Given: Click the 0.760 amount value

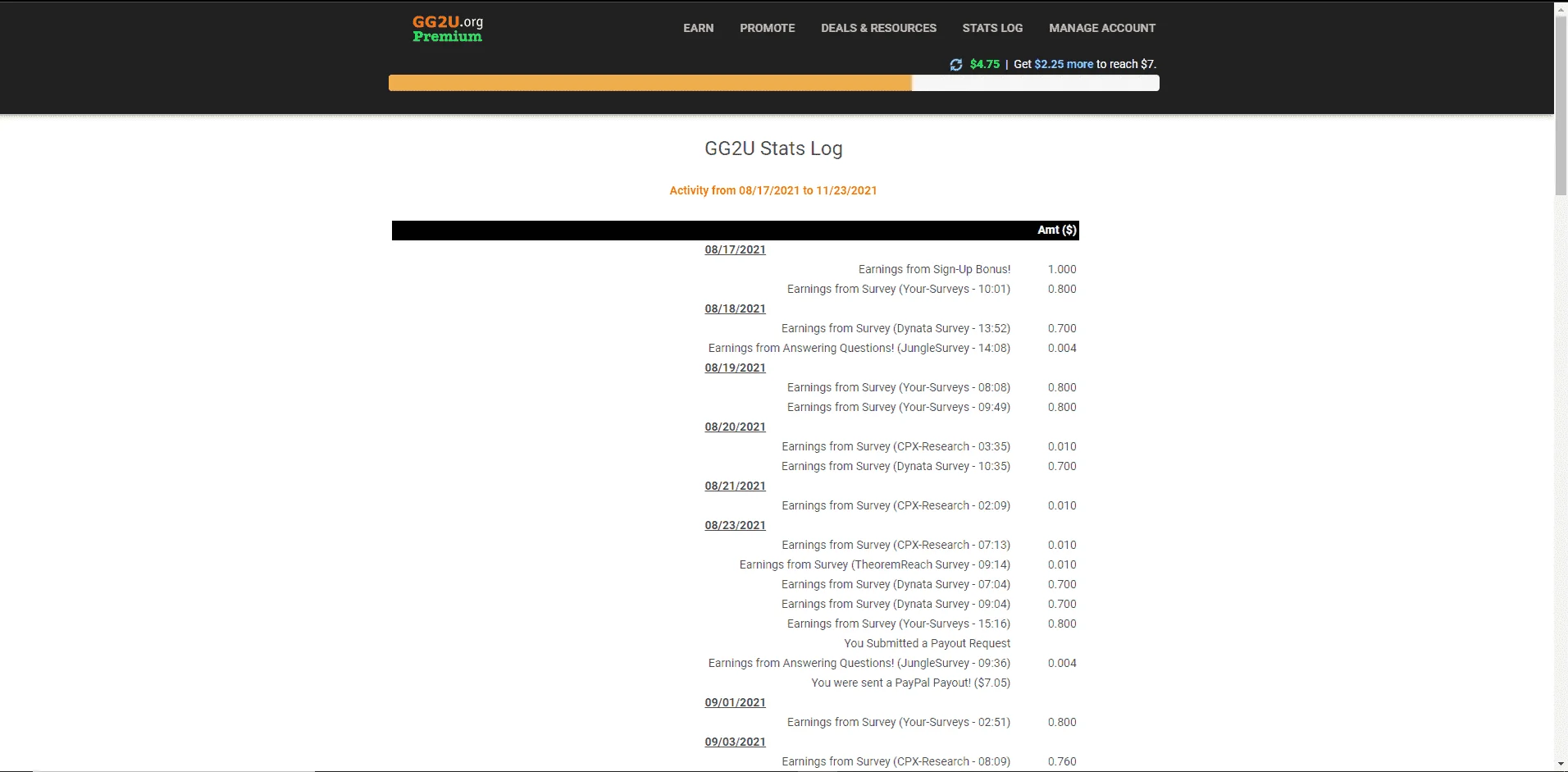Looking at the screenshot, I should 1062,761.
